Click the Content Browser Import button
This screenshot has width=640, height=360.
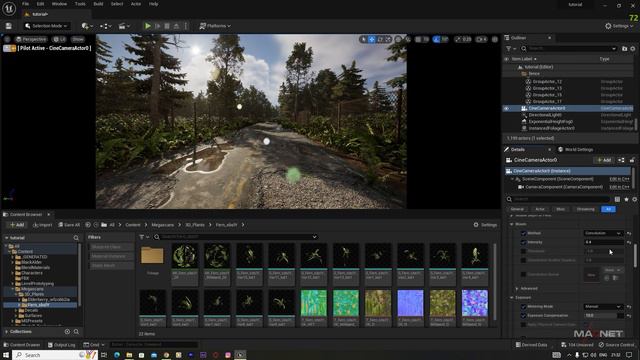coord(42,225)
